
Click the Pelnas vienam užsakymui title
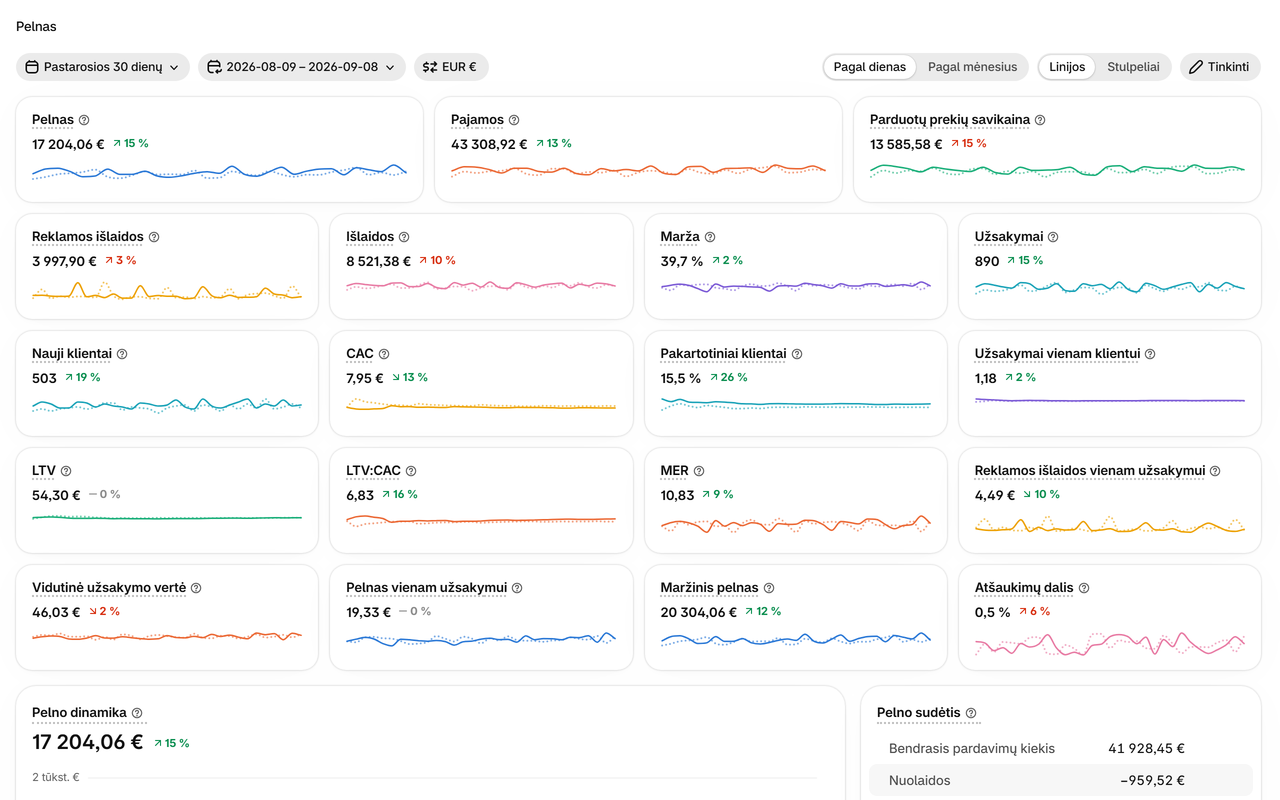click(427, 588)
